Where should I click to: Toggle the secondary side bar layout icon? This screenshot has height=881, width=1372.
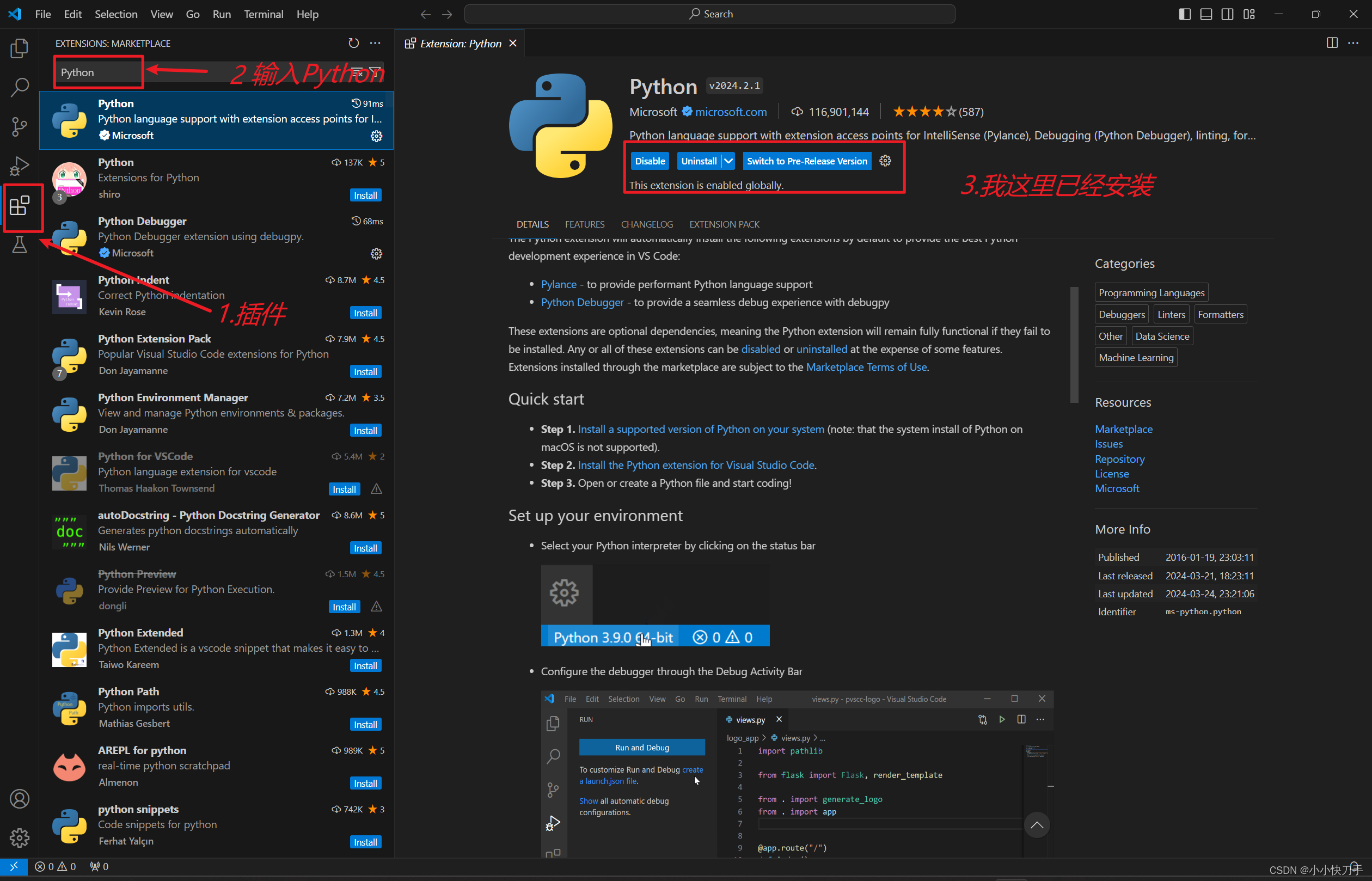pyautogui.click(x=1227, y=14)
